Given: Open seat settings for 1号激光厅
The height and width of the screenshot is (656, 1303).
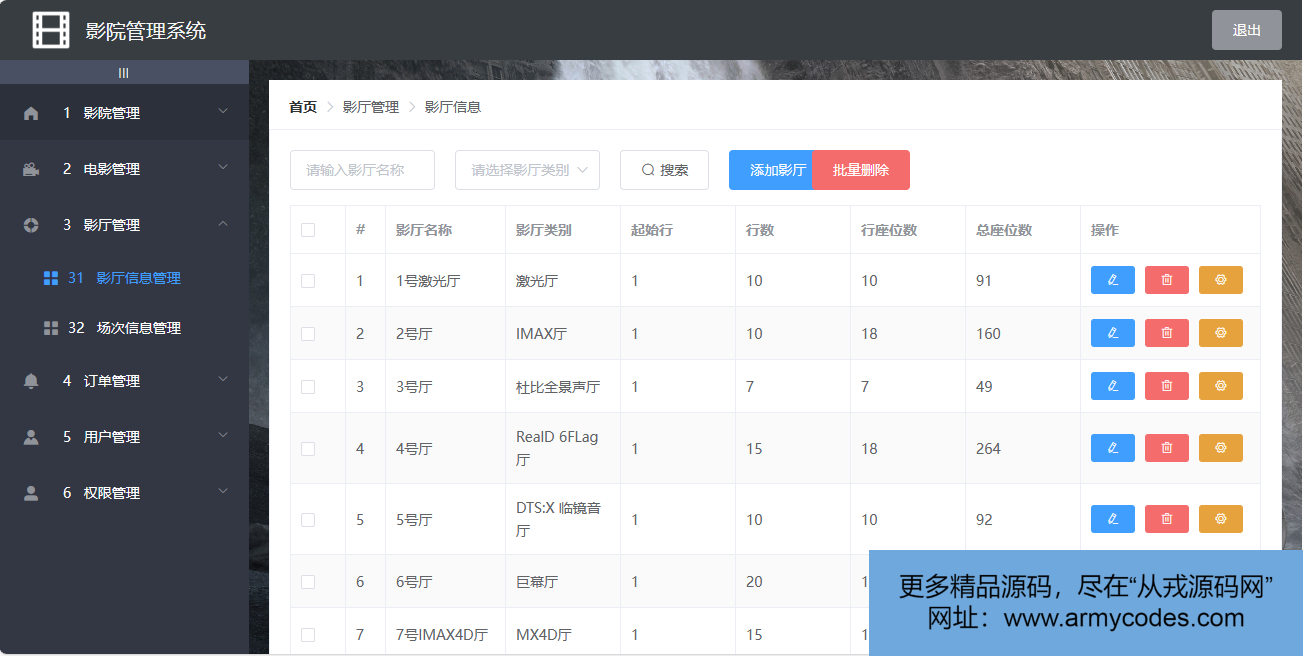Looking at the screenshot, I should pyautogui.click(x=1221, y=280).
